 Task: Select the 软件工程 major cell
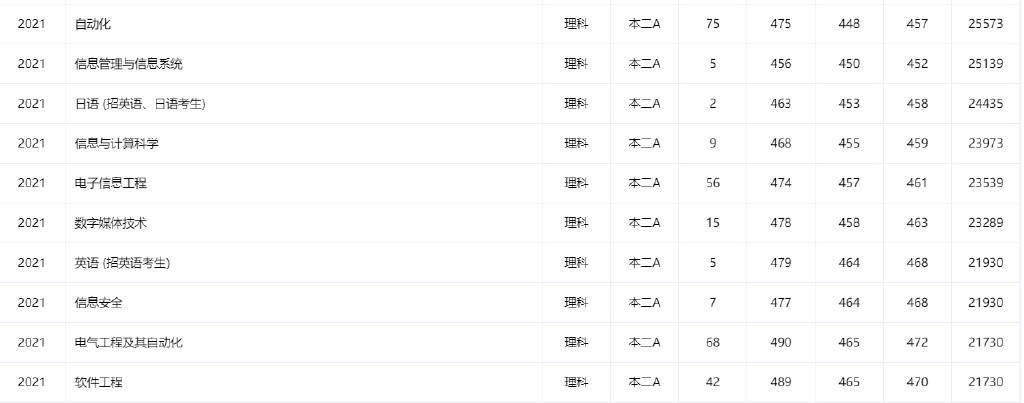click(x=99, y=383)
